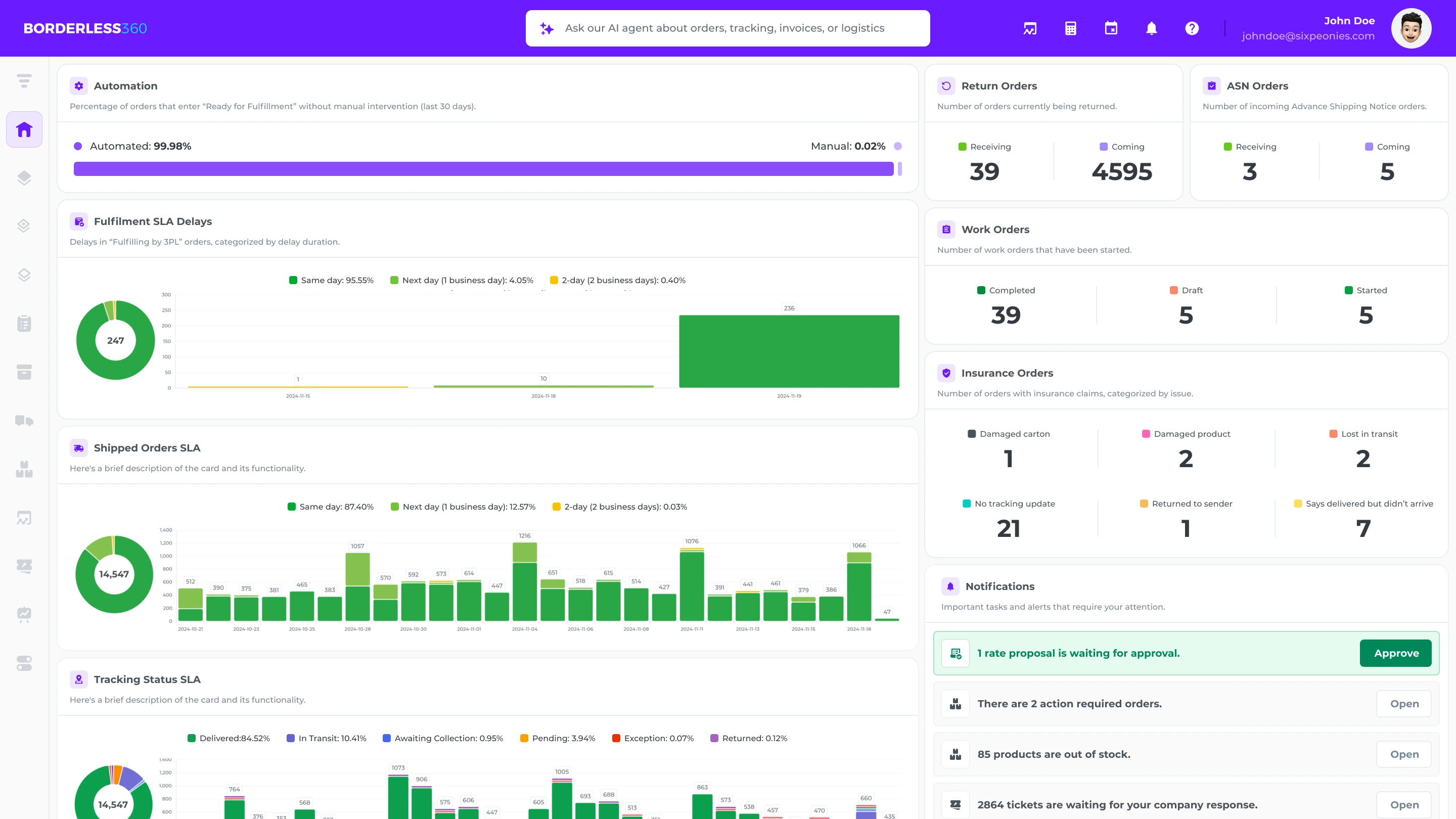Click the Automated percentage progress bar
This screenshot has height=819, width=1456.
(483, 169)
